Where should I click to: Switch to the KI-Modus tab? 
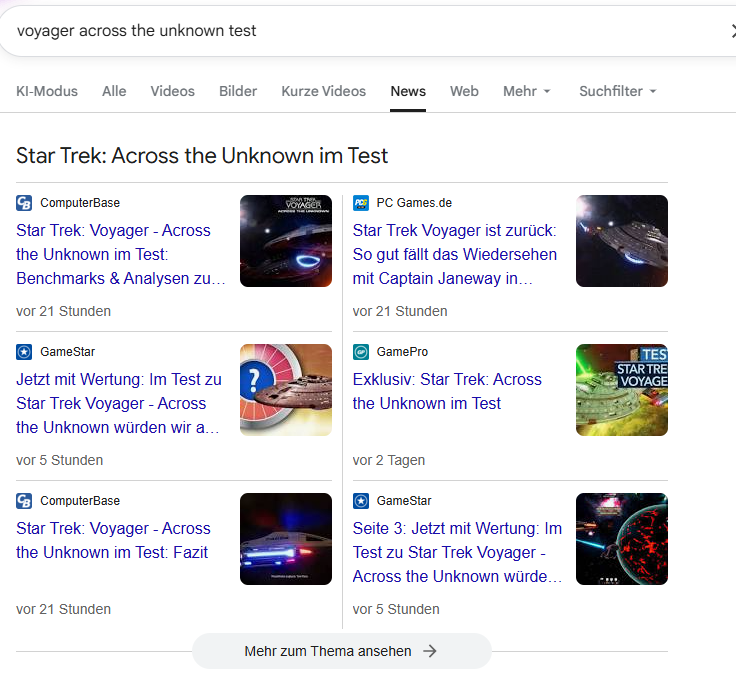[x=47, y=91]
